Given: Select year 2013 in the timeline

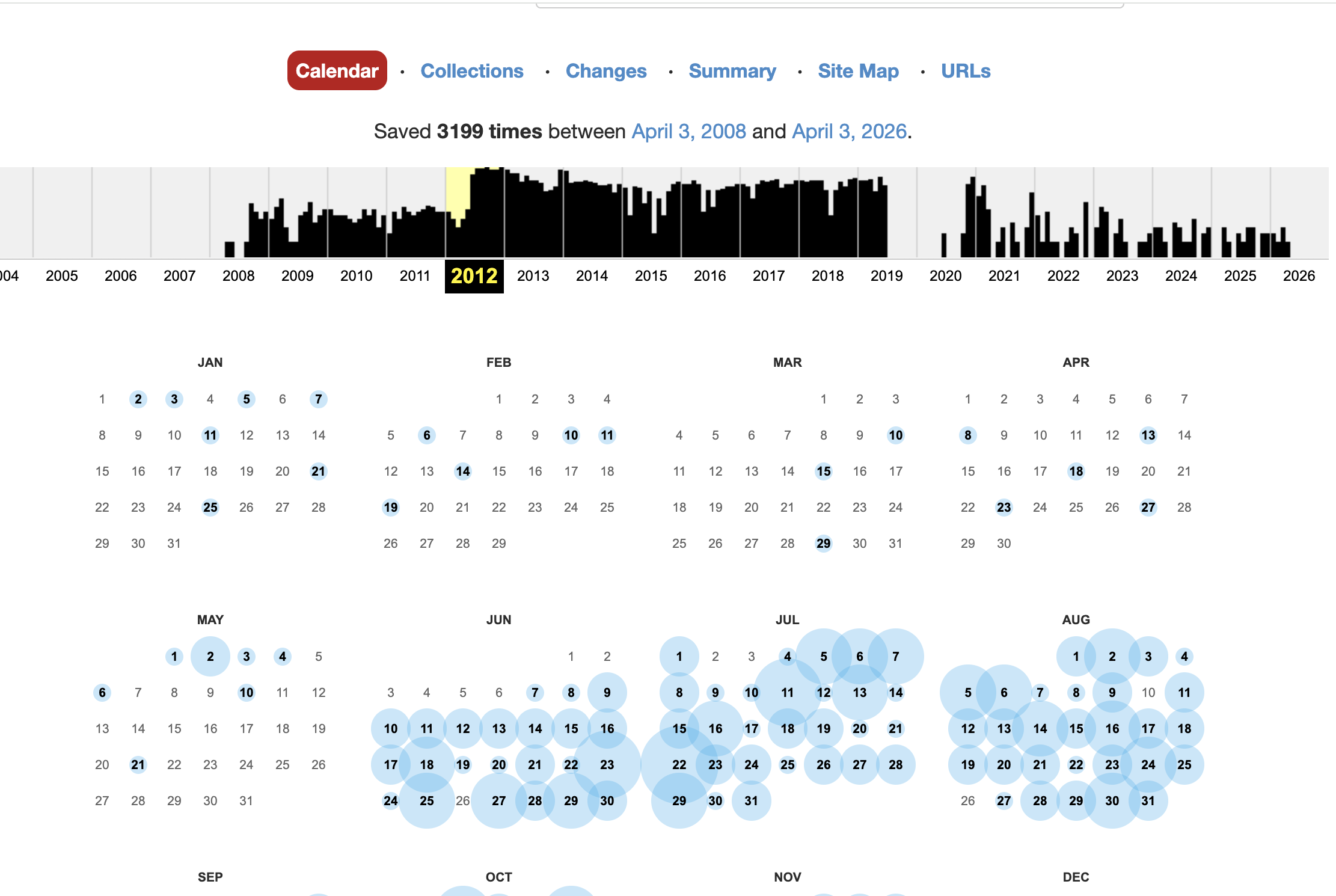Looking at the screenshot, I should click(x=533, y=276).
